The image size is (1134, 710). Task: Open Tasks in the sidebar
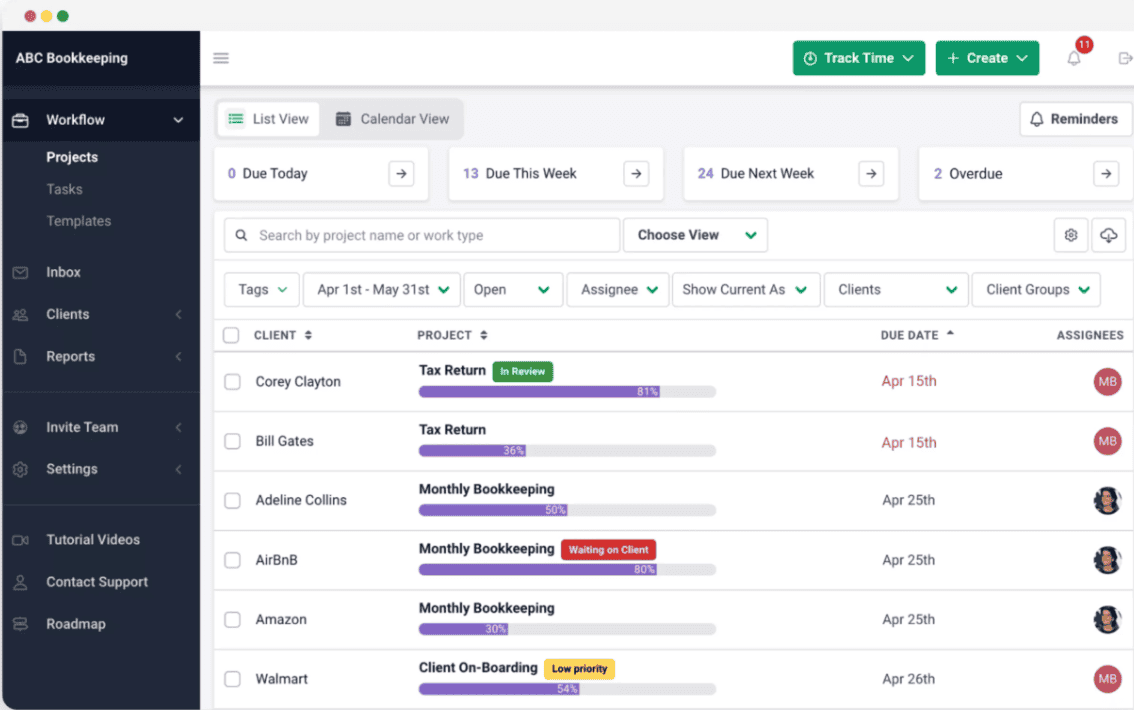coord(64,189)
